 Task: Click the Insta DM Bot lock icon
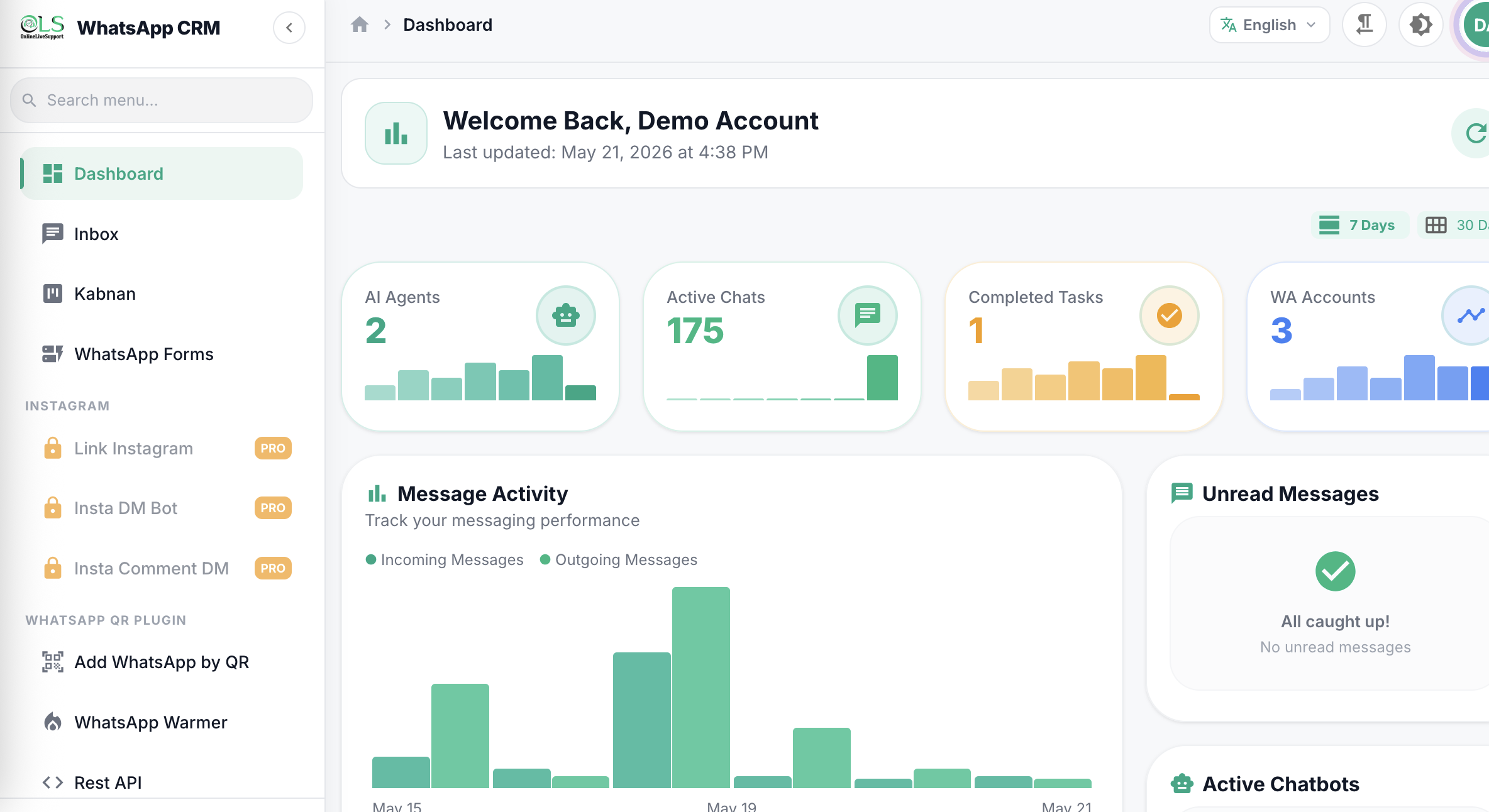53,508
